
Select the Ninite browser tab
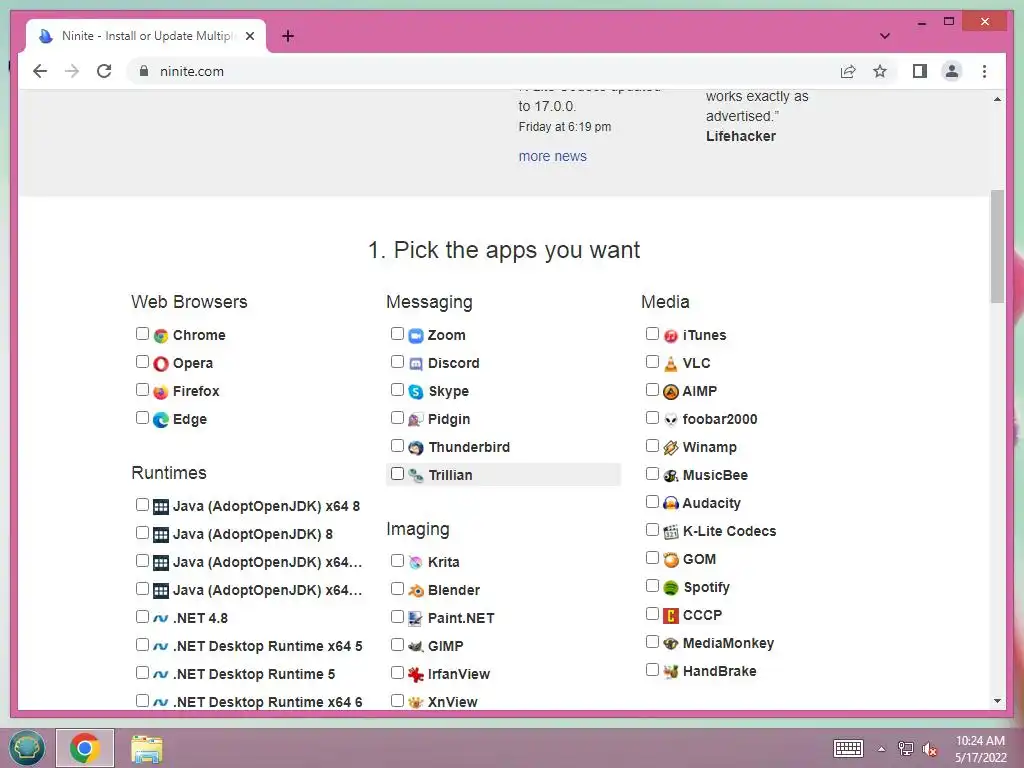point(146,36)
